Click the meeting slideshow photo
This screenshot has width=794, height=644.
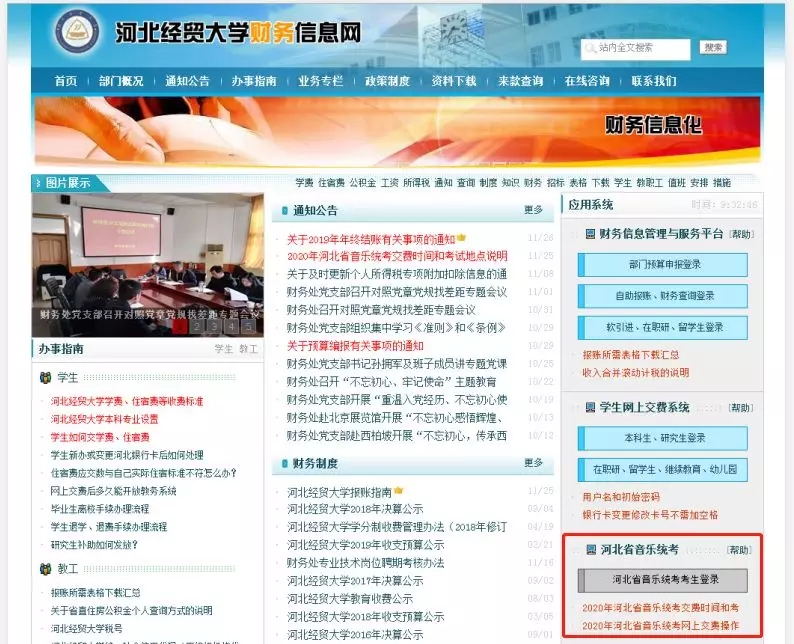147,265
